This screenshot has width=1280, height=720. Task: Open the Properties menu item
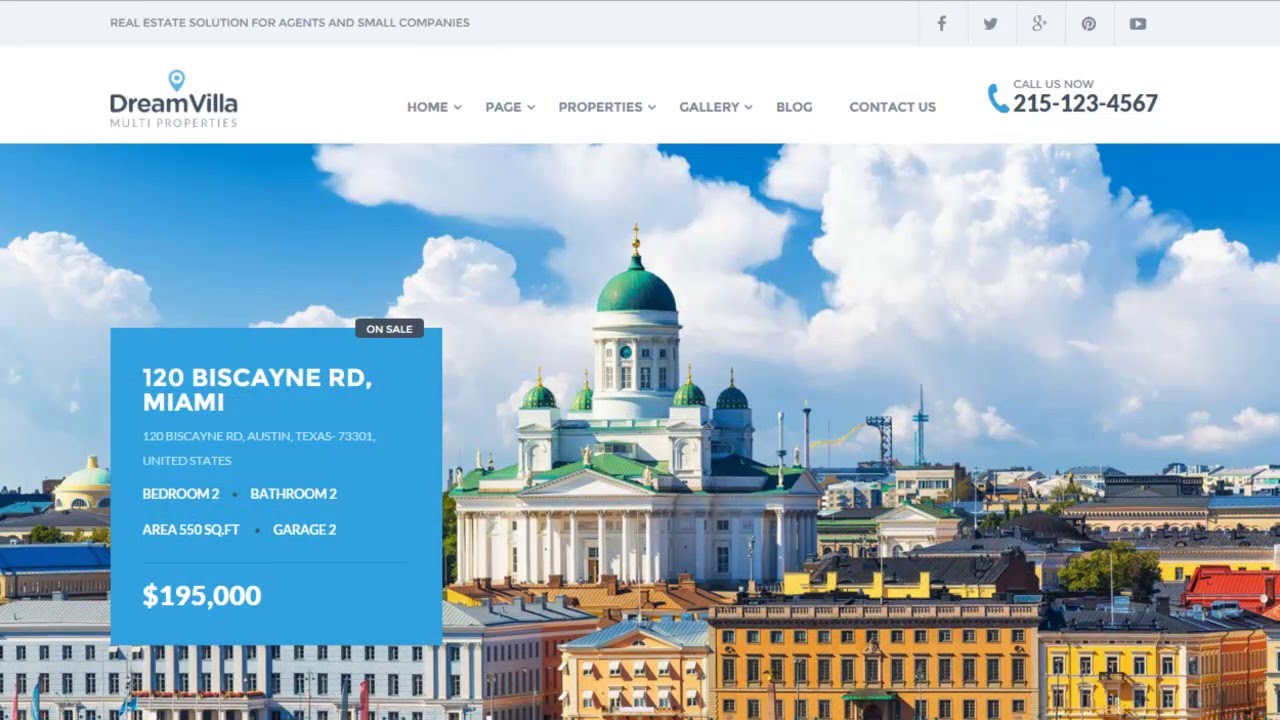pyautogui.click(x=600, y=107)
